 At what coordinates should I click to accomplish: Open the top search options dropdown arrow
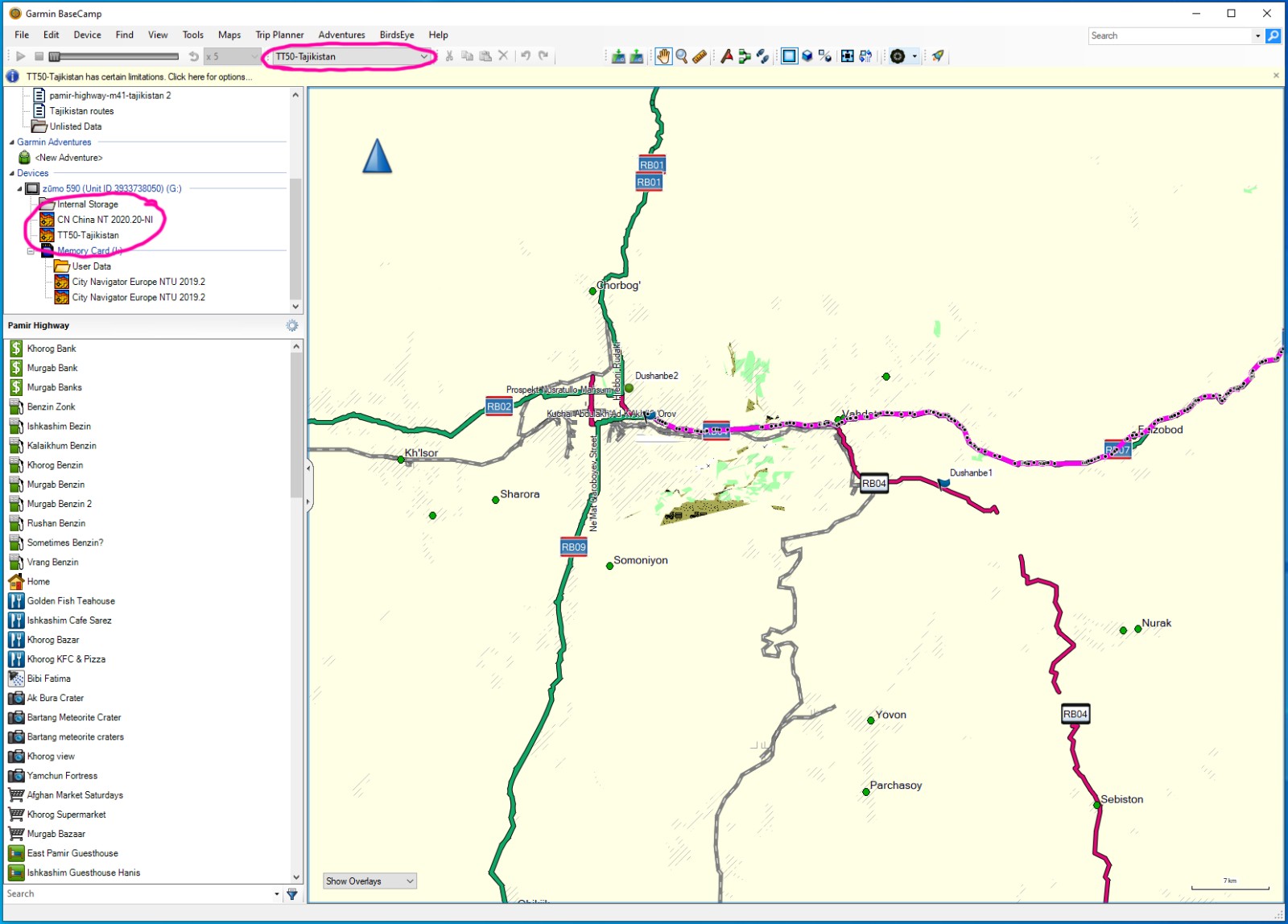pyautogui.click(x=1257, y=35)
